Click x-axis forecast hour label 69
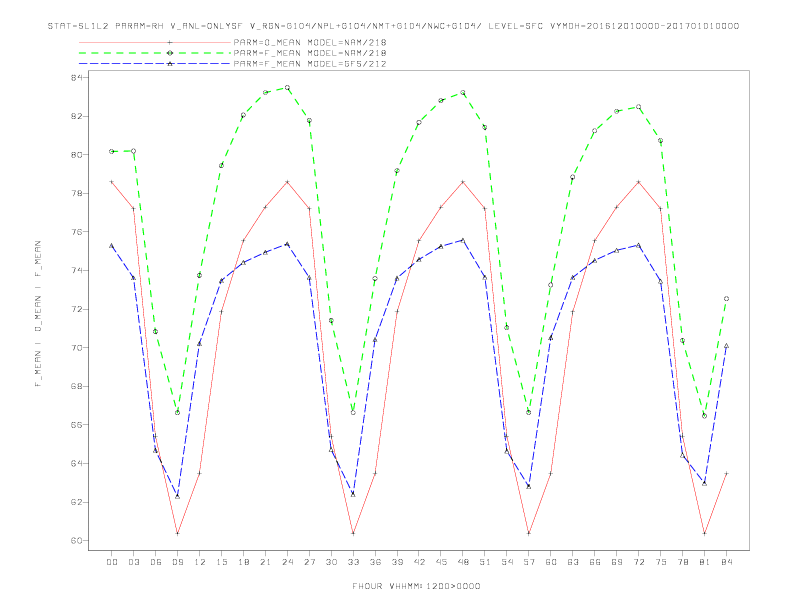Image resolution: width=792 pixels, height=612 pixels. tap(617, 562)
